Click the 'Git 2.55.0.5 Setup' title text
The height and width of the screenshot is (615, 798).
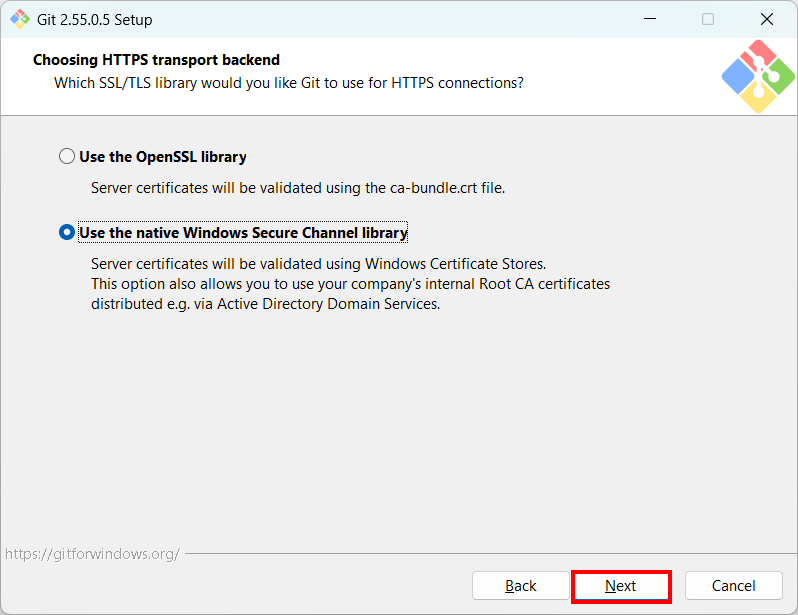tap(95, 20)
